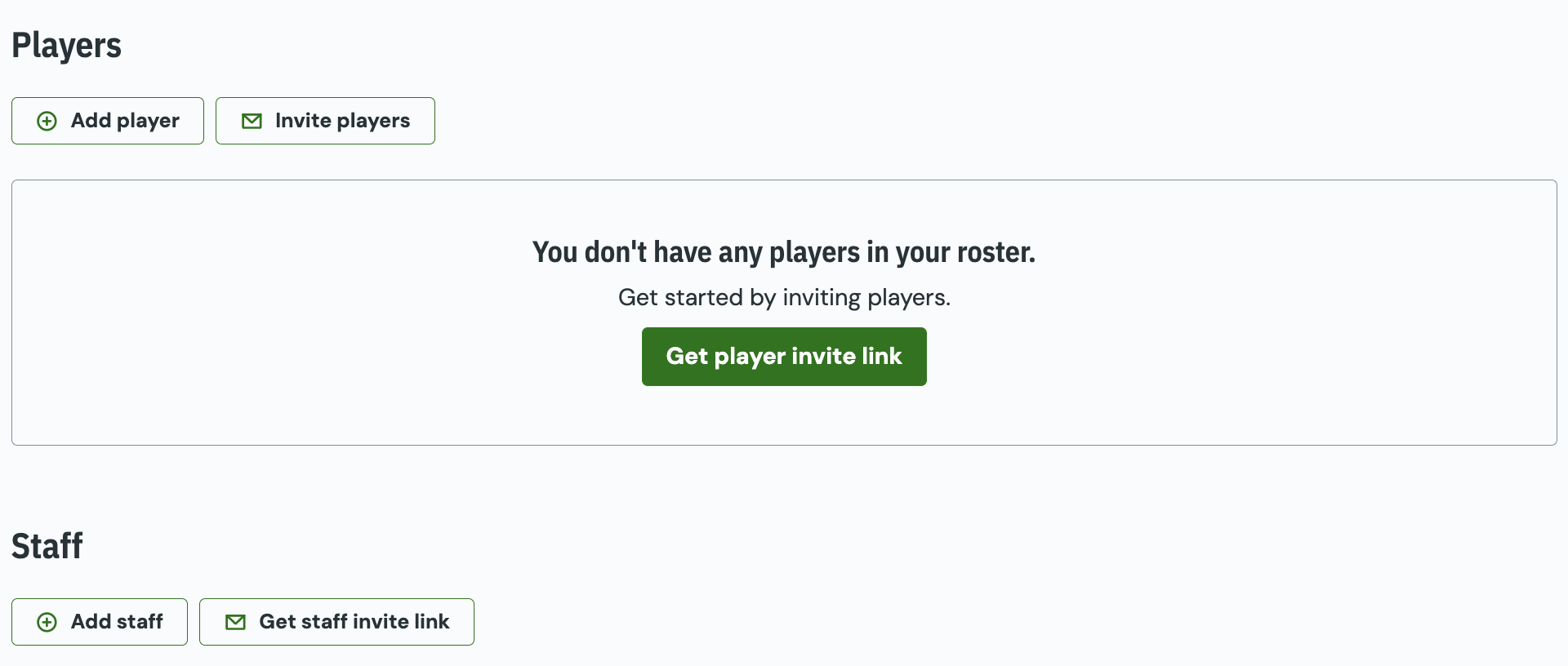Select the "Add staff" text label

pos(117,622)
